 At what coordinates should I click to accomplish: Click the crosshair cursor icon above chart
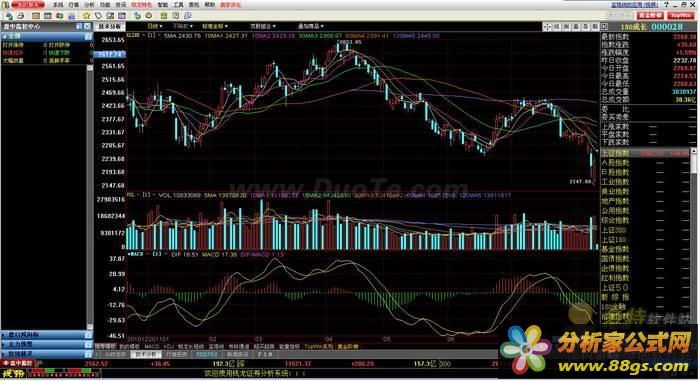pos(547,27)
